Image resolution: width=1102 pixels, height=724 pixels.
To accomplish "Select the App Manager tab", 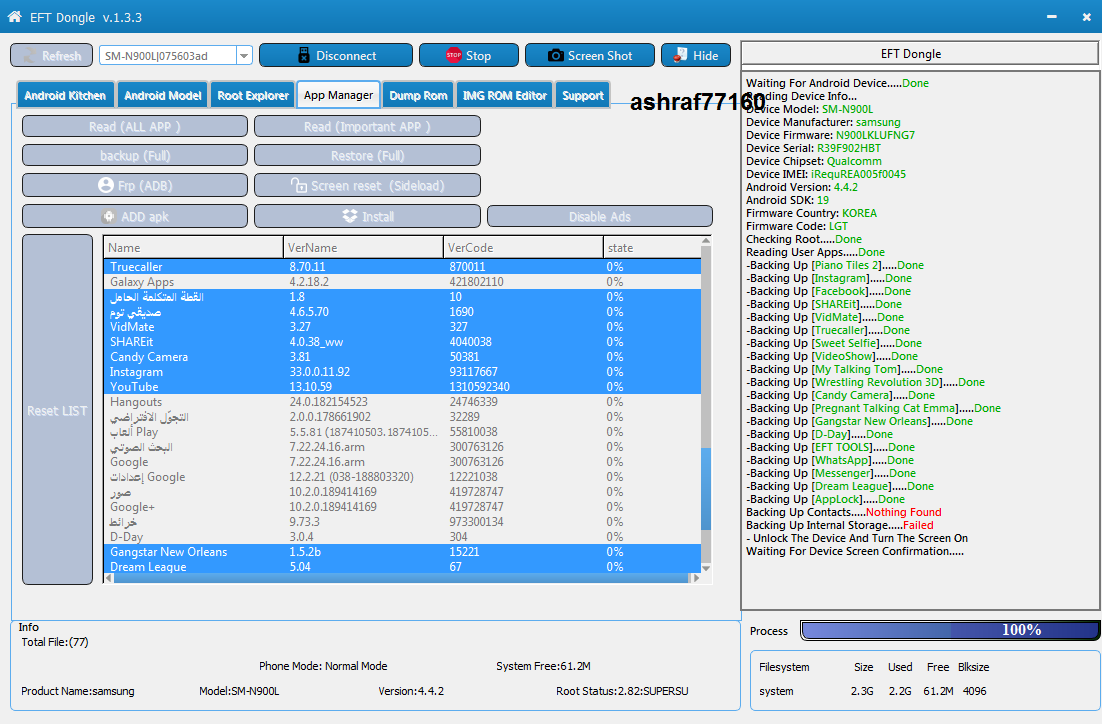I will pyautogui.click(x=338, y=95).
